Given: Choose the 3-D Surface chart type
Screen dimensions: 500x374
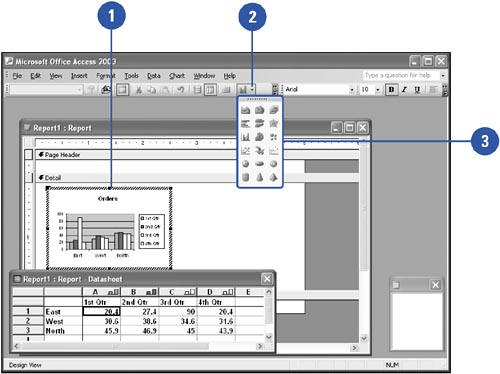Looking at the screenshot, I should pyautogui.click(x=273, y=110).
